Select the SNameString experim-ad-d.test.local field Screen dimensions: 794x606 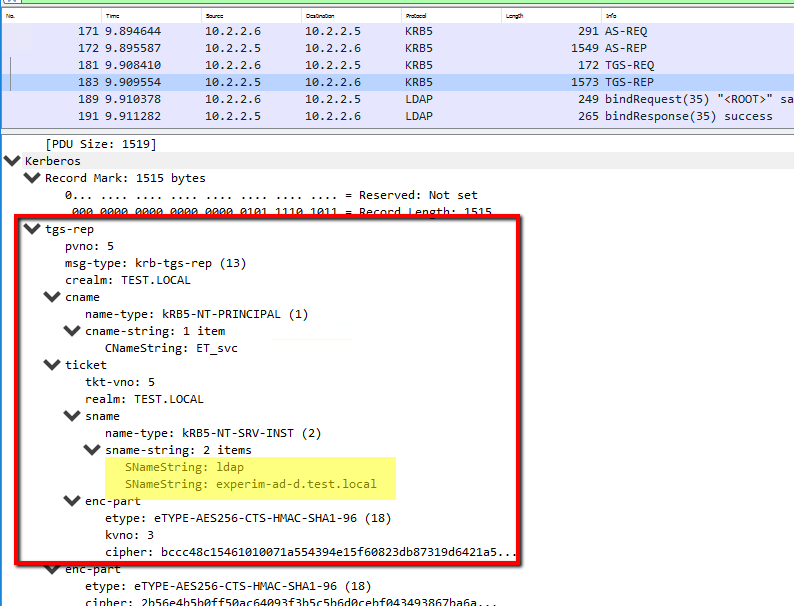pos(250,484)
